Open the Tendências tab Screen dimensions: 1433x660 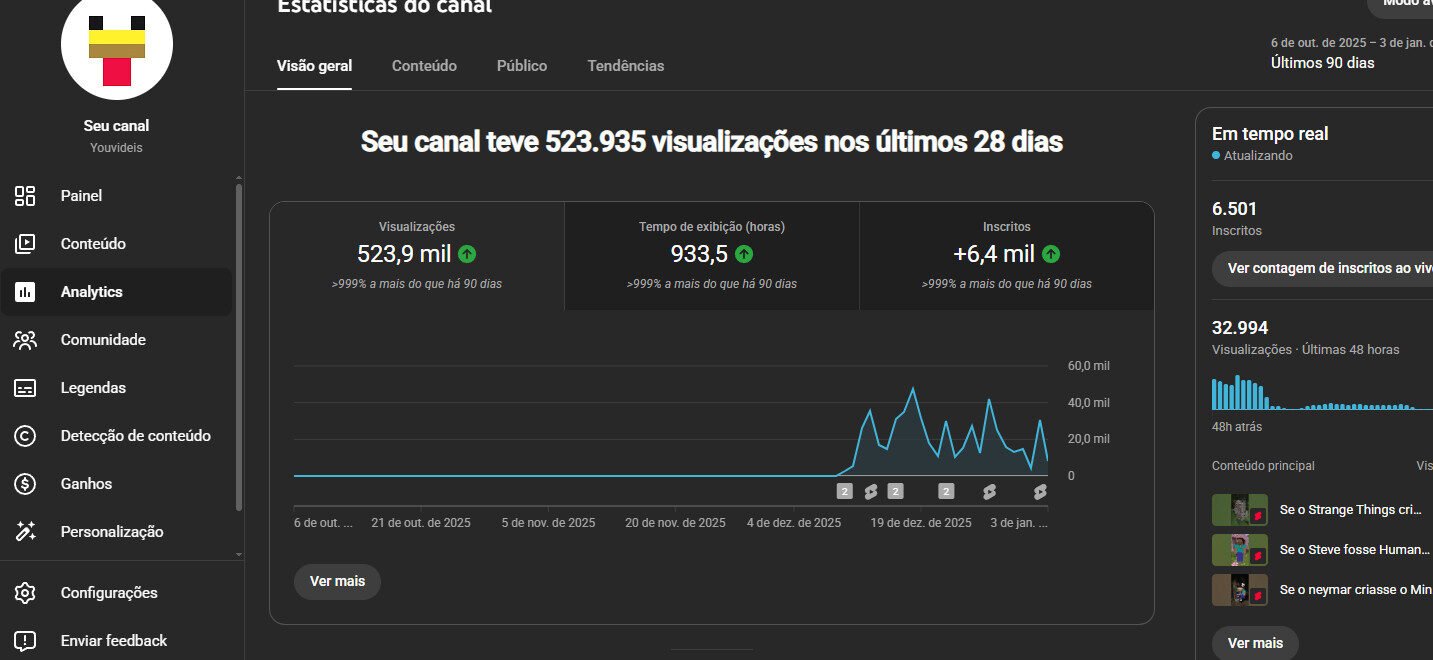625,65
